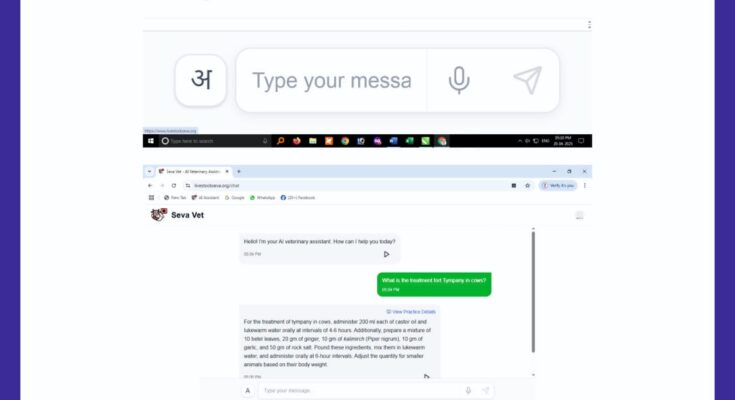Bookmark the page with the star icon
The image size is (735, 400).
pos(527,186)
